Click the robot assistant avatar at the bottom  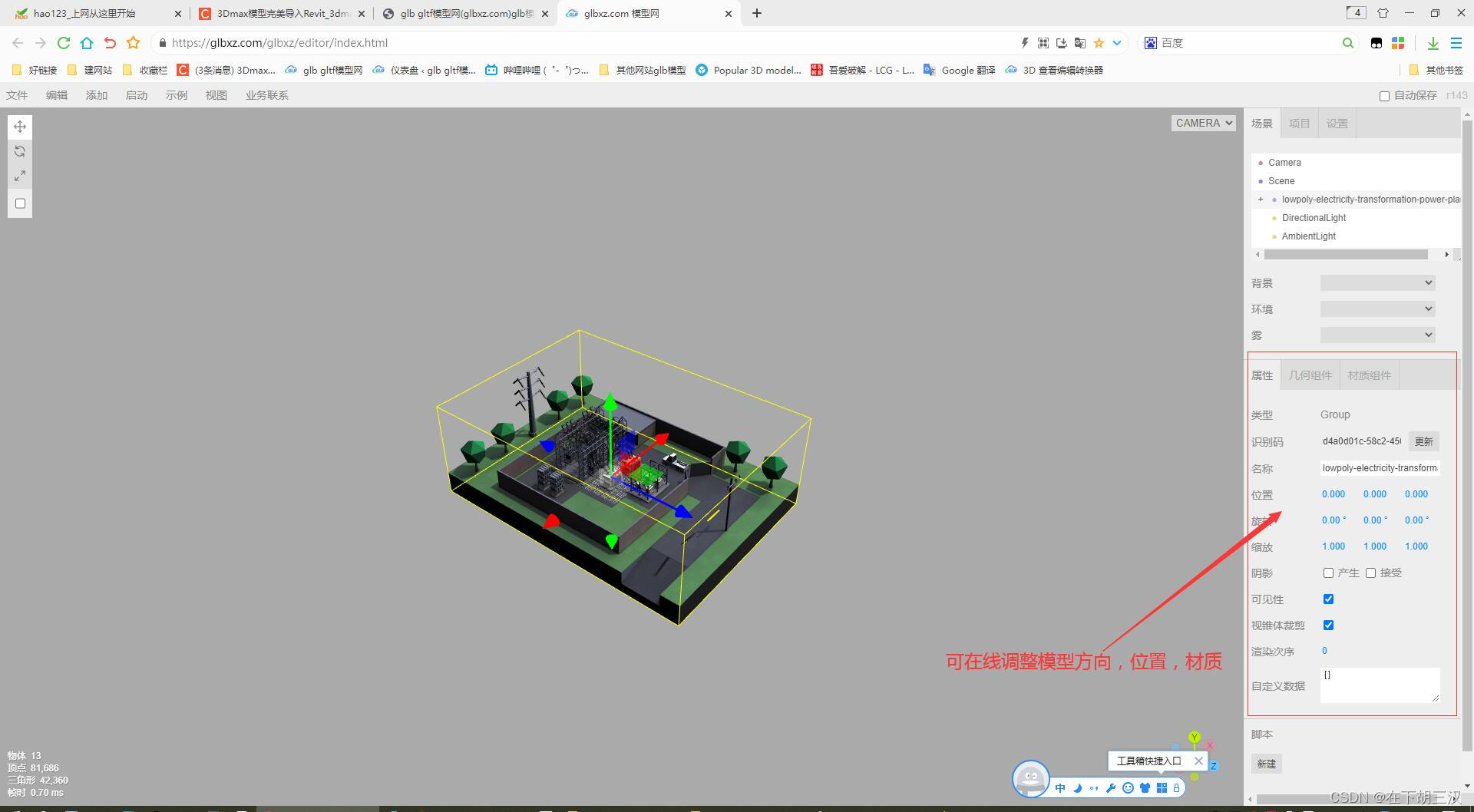[x=1031, y=779]
